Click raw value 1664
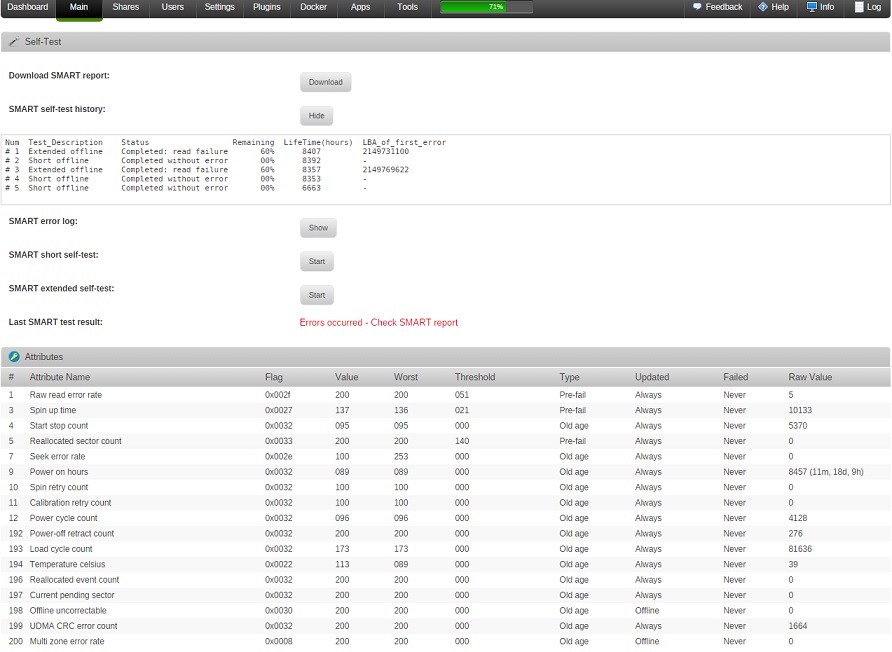This screenshot has width=892, height=652. click(x=798, y=625)
